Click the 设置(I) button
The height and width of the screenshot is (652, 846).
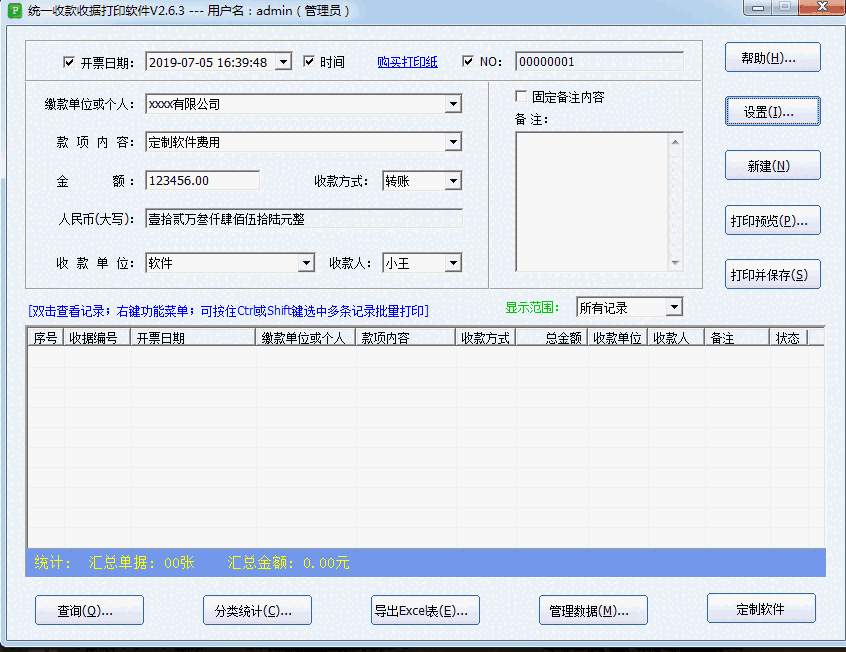(772, 111)
